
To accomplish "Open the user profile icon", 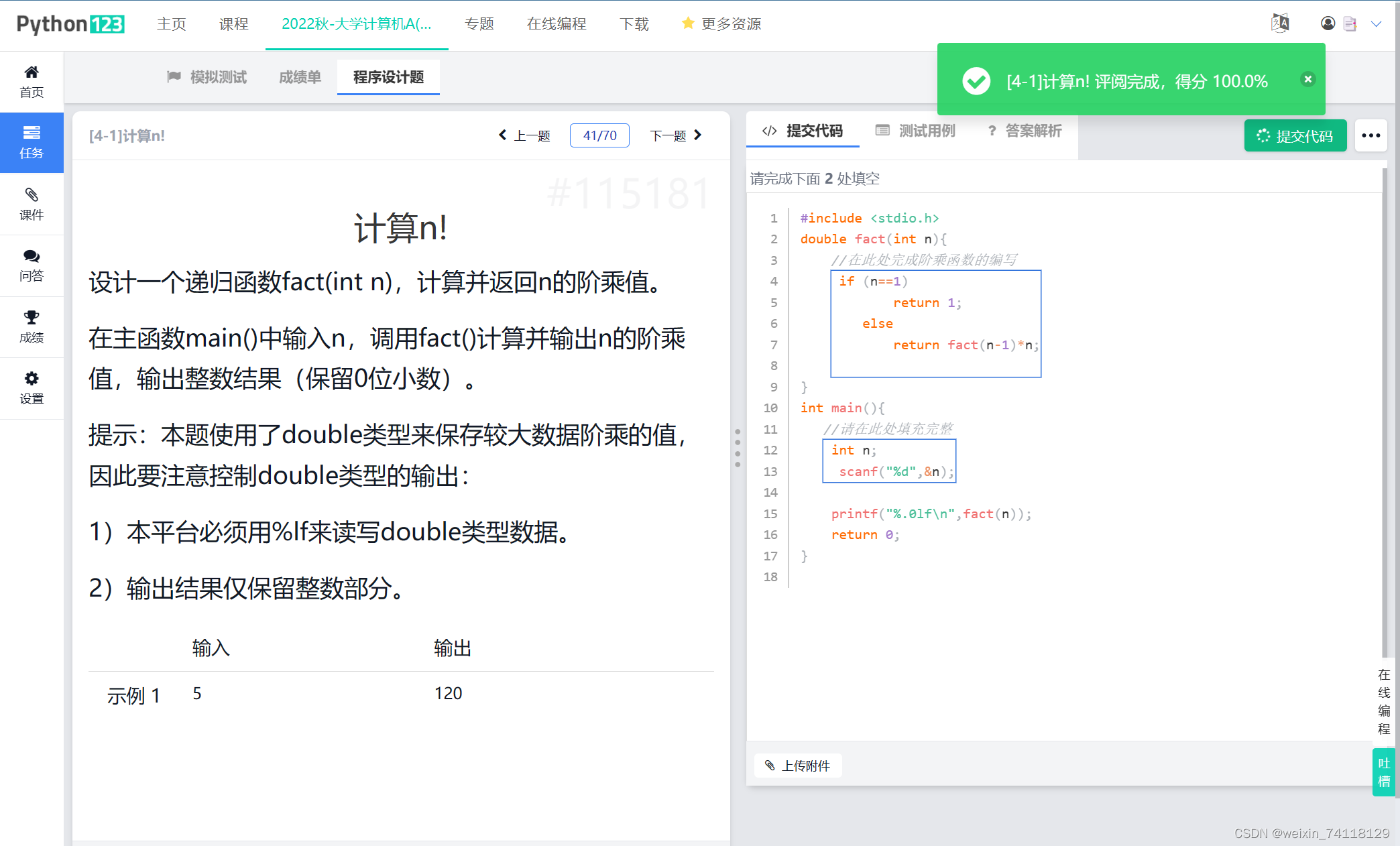I will pos(1328,23).
